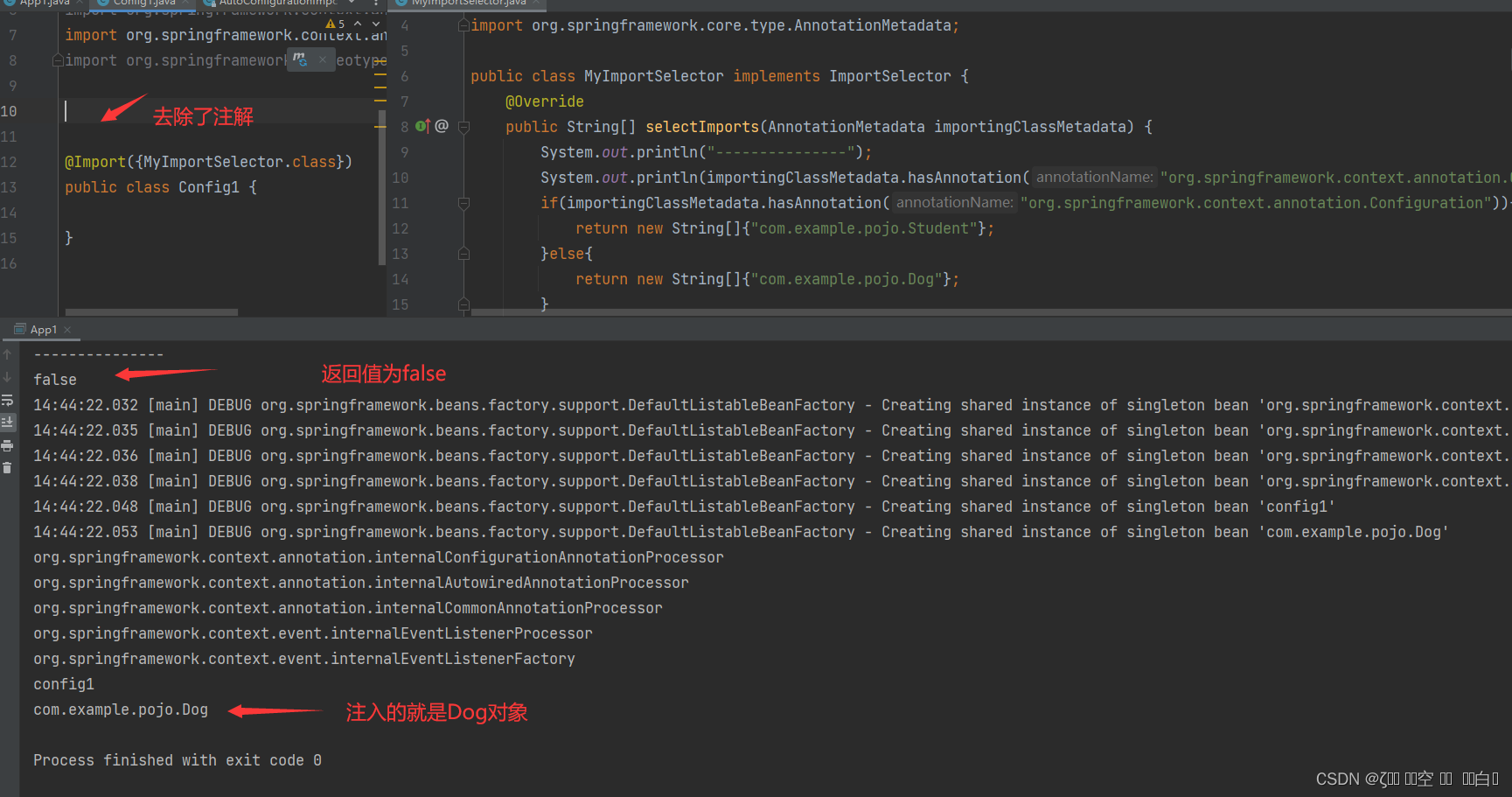This screenshot has height=797, width=1512.
Task: Open the warnings indicator showing 5
Action: tap(336, 24)
